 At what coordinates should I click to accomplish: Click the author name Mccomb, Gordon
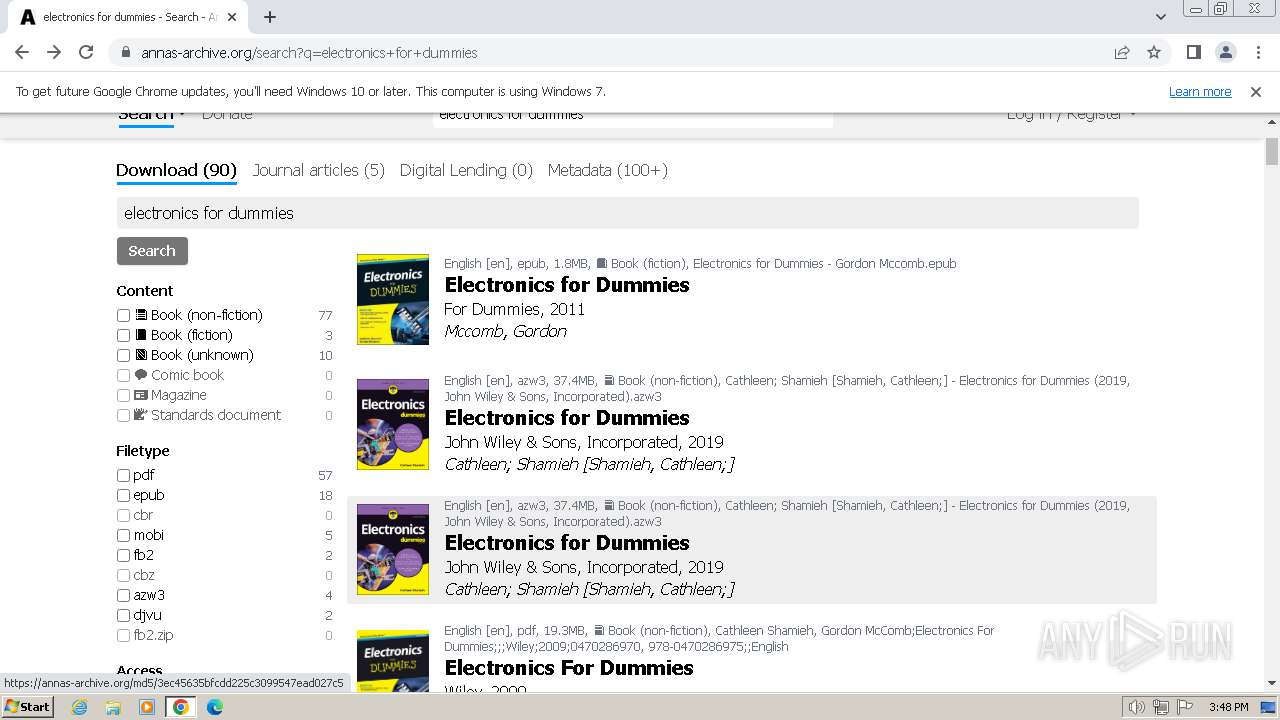click(505, 331)
